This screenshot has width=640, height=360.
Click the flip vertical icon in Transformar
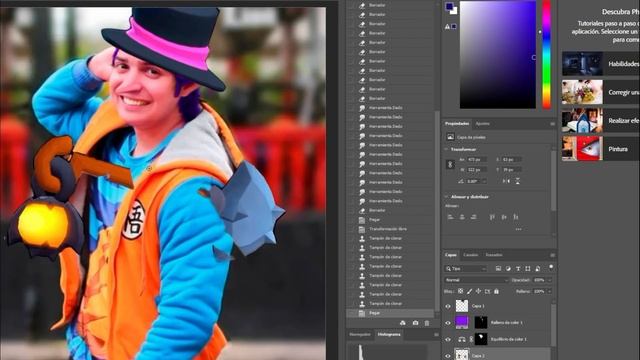point(518,181)
